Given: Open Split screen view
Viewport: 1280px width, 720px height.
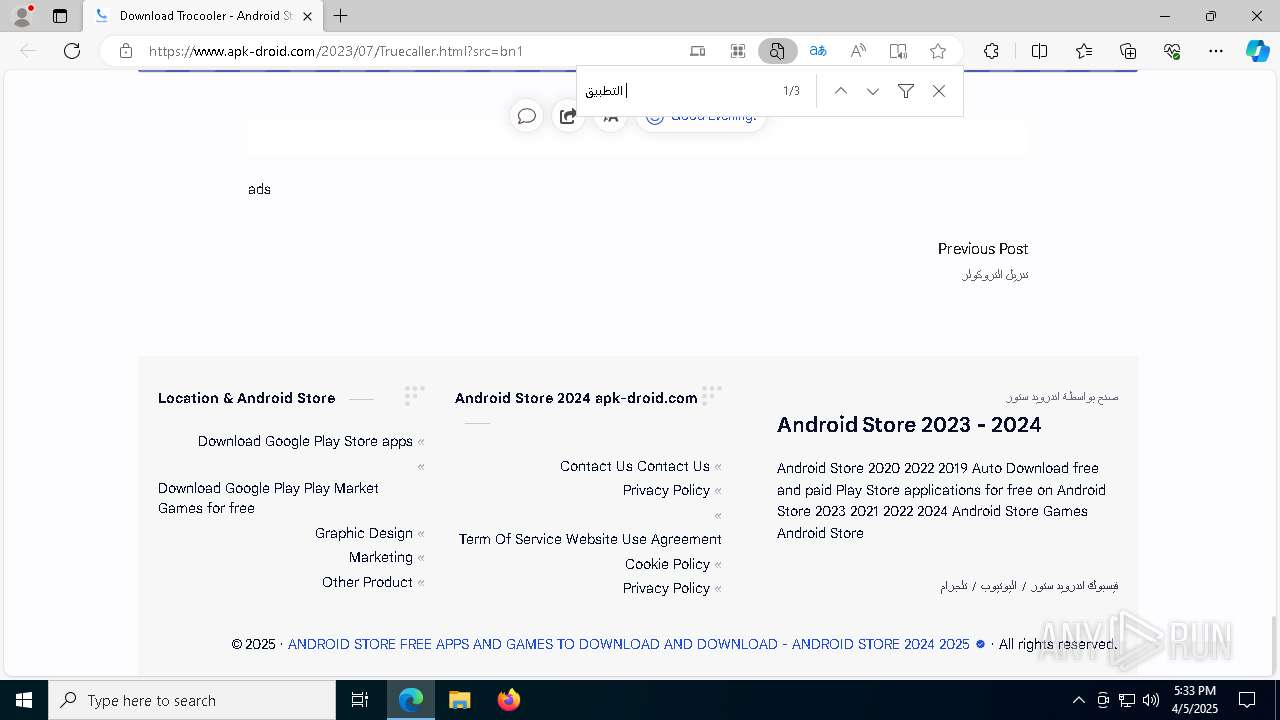Looking at the screenshot, I should [1039, 51].
